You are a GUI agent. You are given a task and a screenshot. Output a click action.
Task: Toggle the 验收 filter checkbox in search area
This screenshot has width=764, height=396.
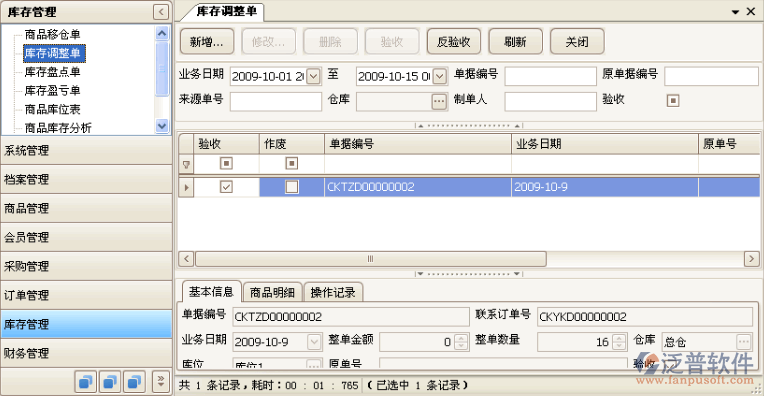click(x=673, y=100)
